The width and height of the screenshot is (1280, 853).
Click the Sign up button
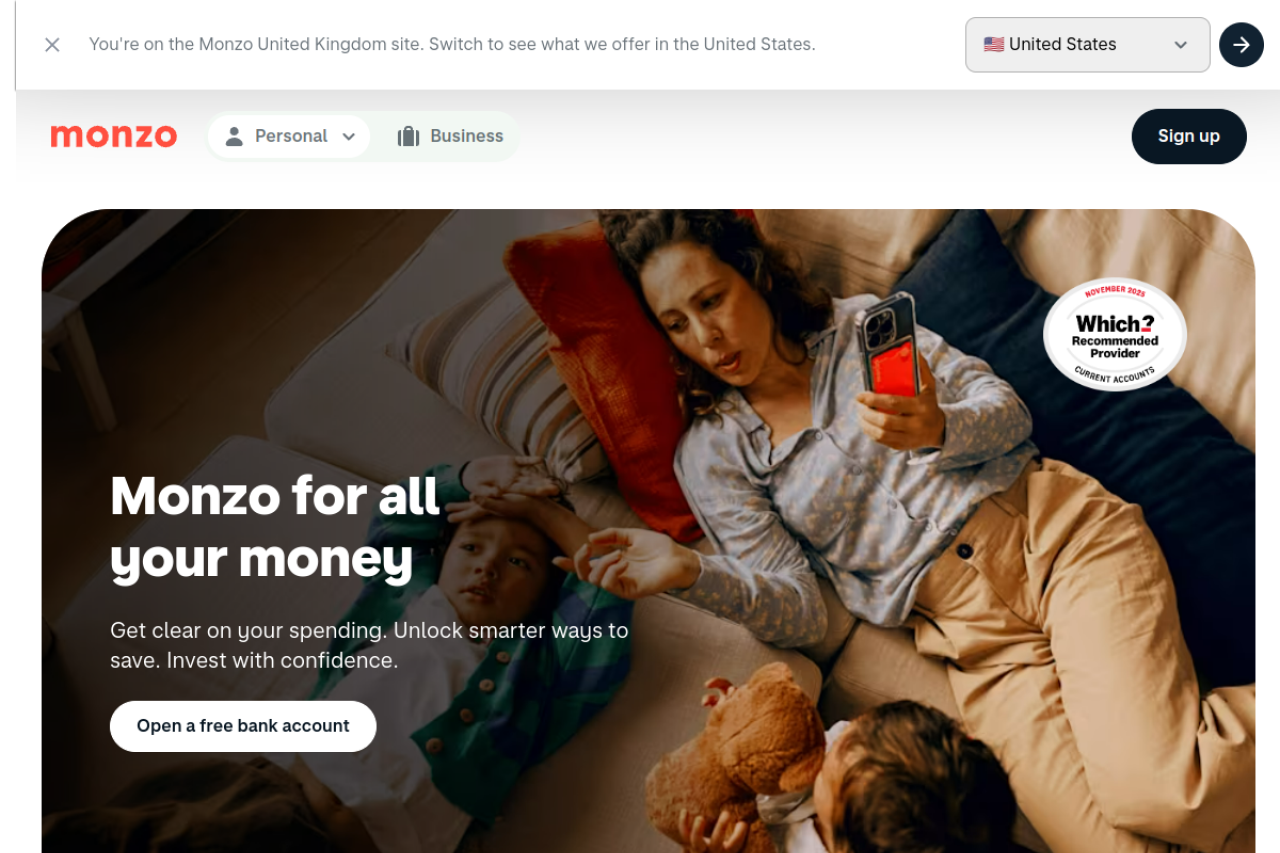1189,136
